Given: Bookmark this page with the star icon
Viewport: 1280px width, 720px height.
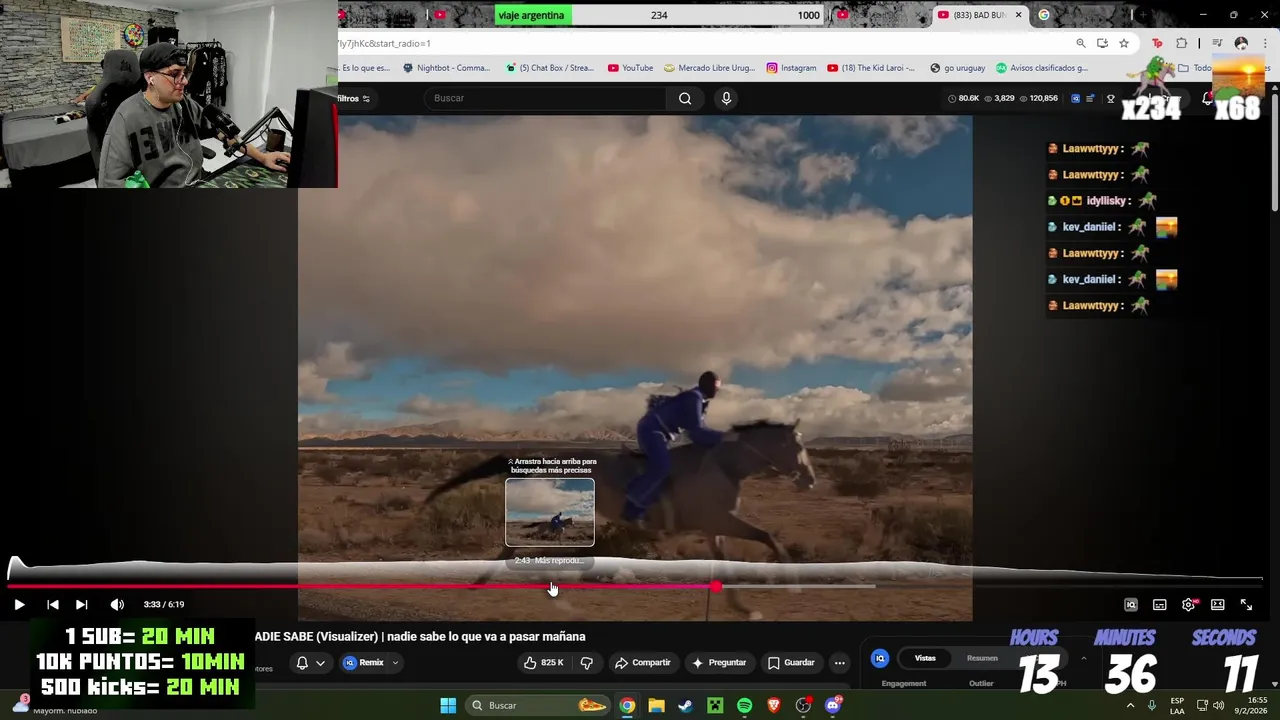Looking at the screenshot, I should click(1124, 43).
